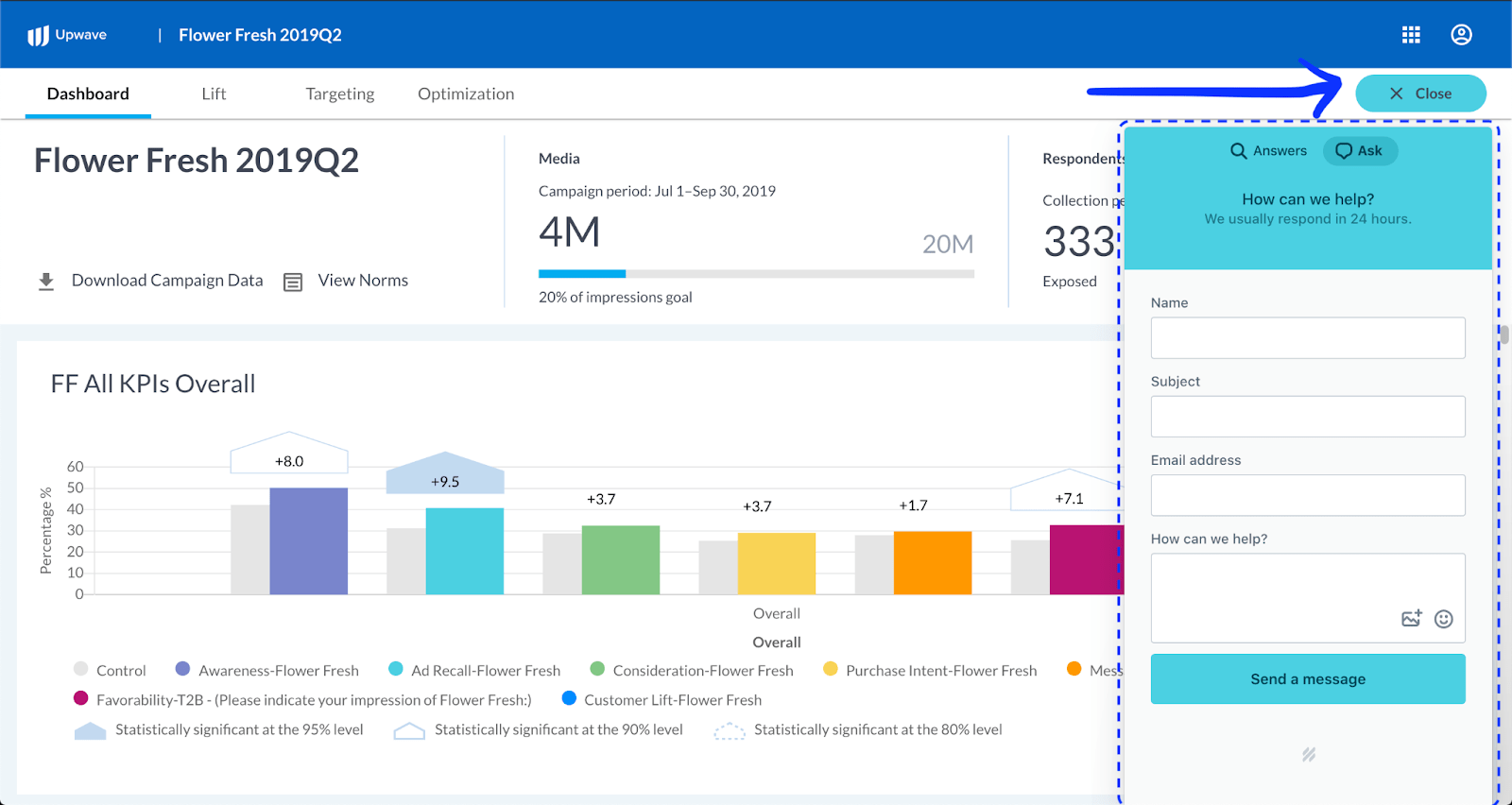Click the FF All KPIs Overall heading
Image resolution: width=1512 pixels, height=805 pixels.
click(153, 384)
